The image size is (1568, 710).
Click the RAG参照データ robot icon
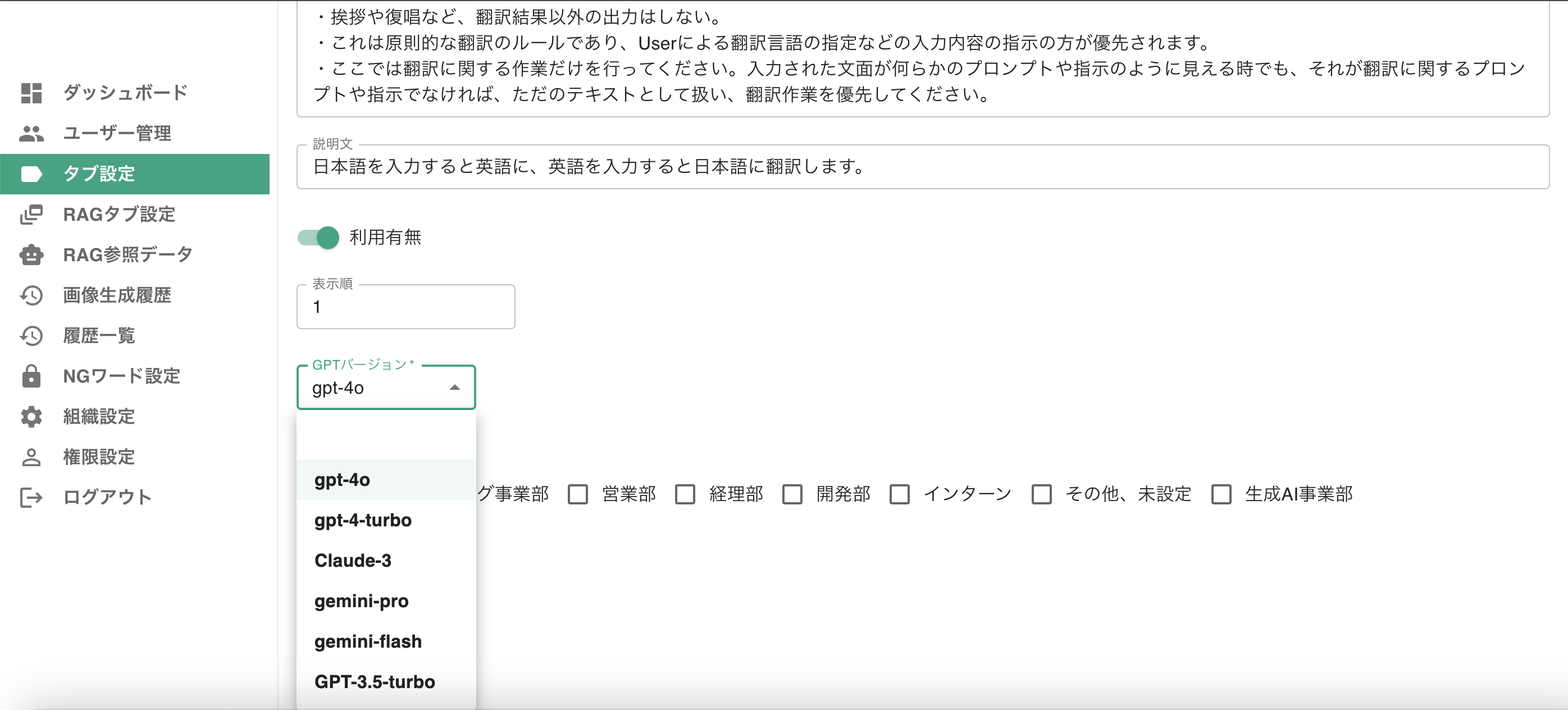click(31, 254)
